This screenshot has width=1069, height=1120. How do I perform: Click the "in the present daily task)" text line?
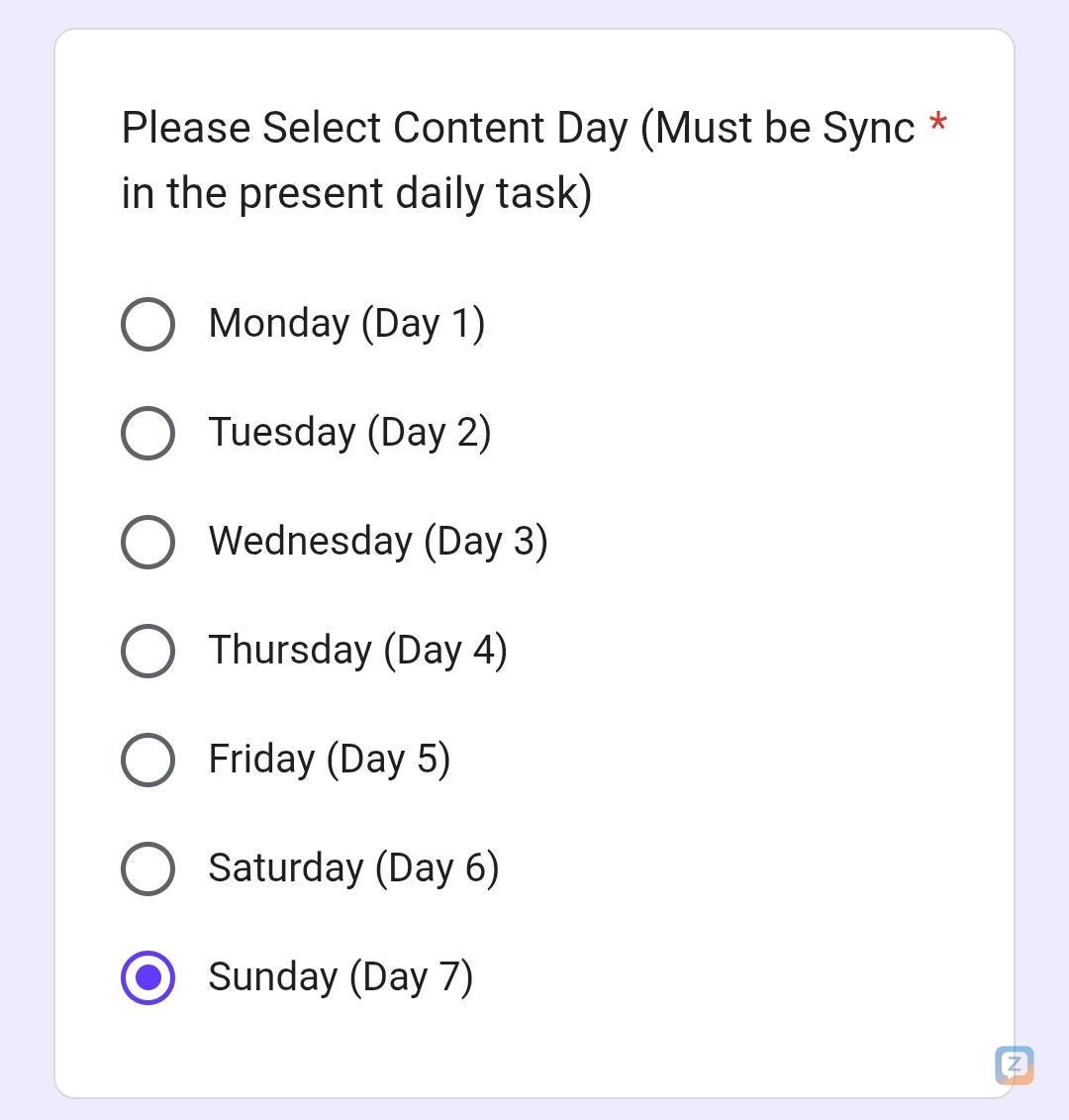pos(356,193)
